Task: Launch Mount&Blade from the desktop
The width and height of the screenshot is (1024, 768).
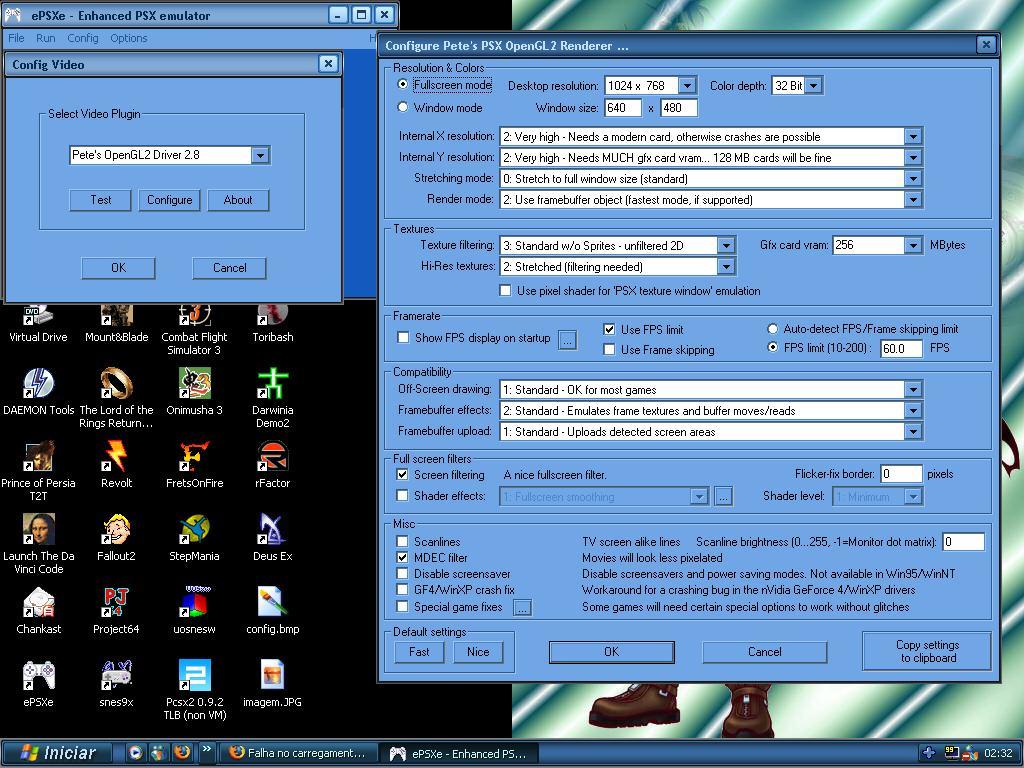Action: tap(116, 325)
